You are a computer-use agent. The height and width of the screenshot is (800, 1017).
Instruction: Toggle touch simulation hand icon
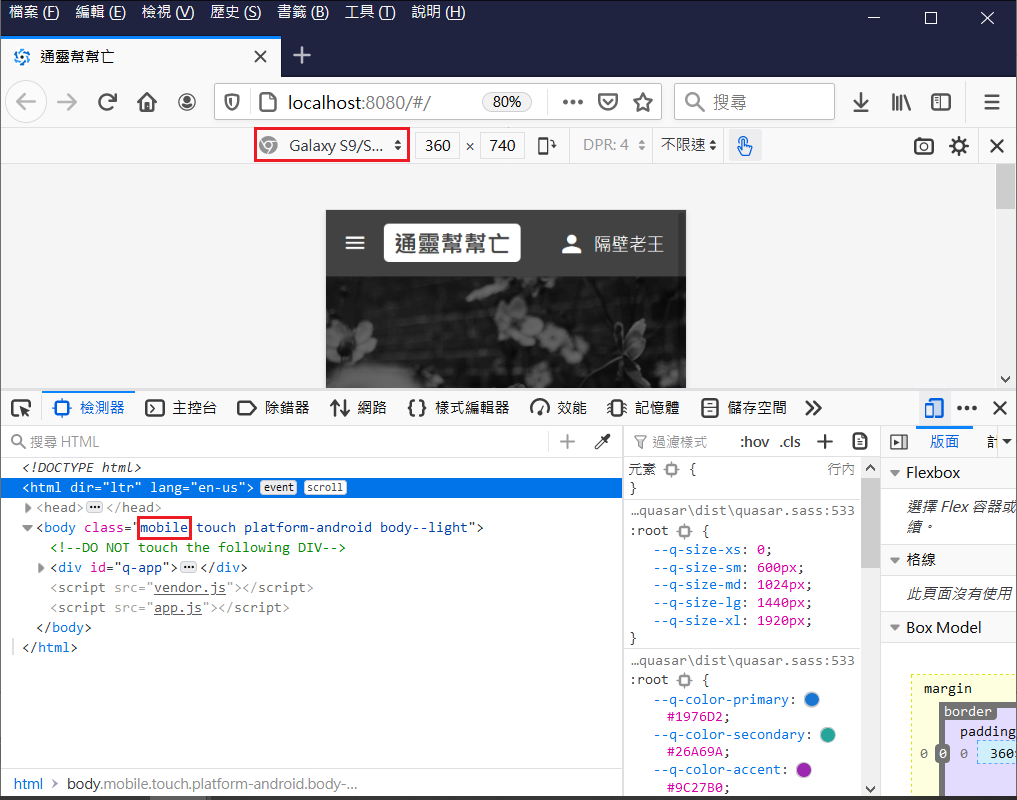point(745,145)
